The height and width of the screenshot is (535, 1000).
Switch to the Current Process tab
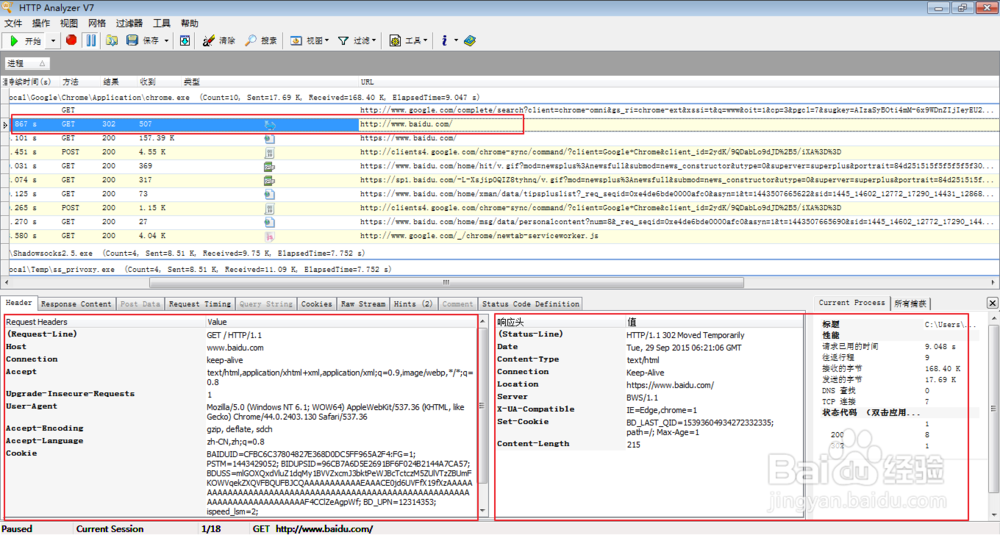pyautogui.click(x=851, y=303)
